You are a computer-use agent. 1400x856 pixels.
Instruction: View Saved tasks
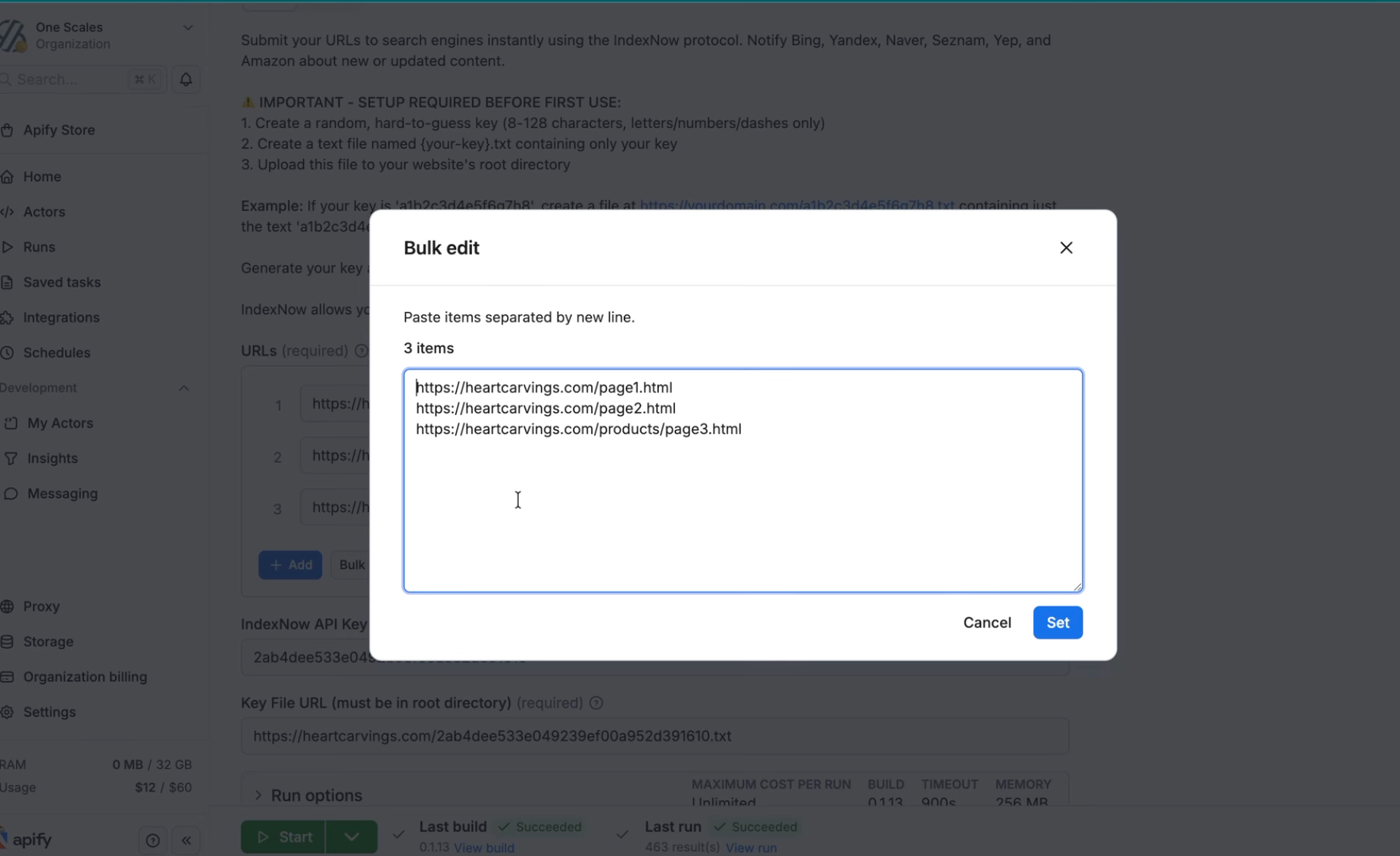[x=61, y=282]
